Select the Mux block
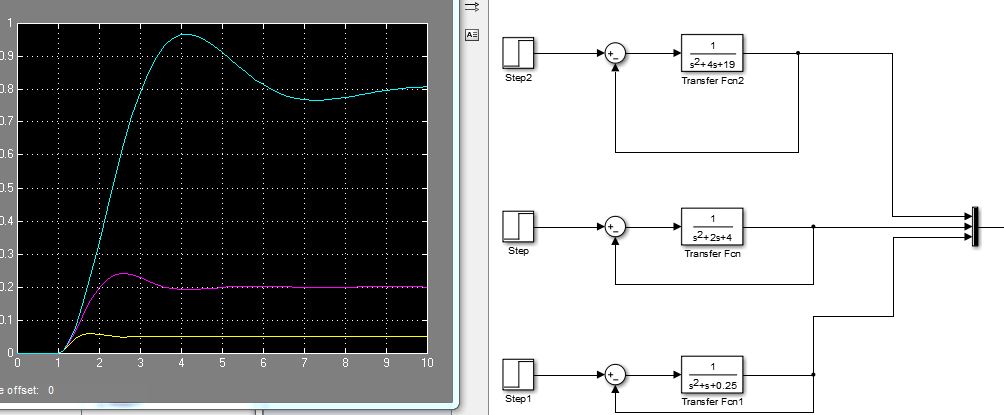The image size is (1004, 415). tap(975, 227)
